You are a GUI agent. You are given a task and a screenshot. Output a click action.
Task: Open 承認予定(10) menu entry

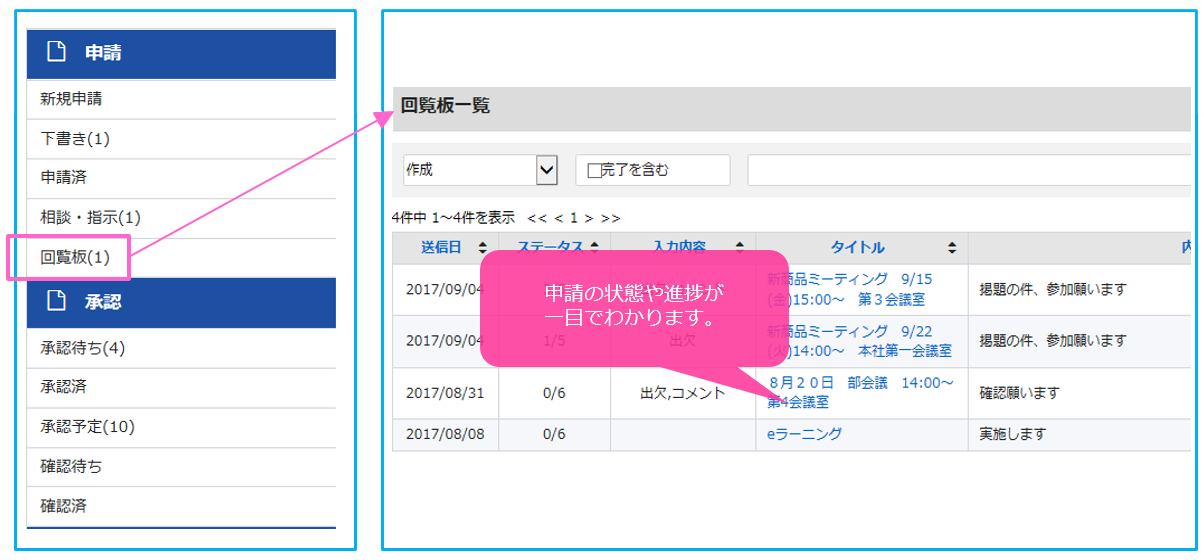181,427
